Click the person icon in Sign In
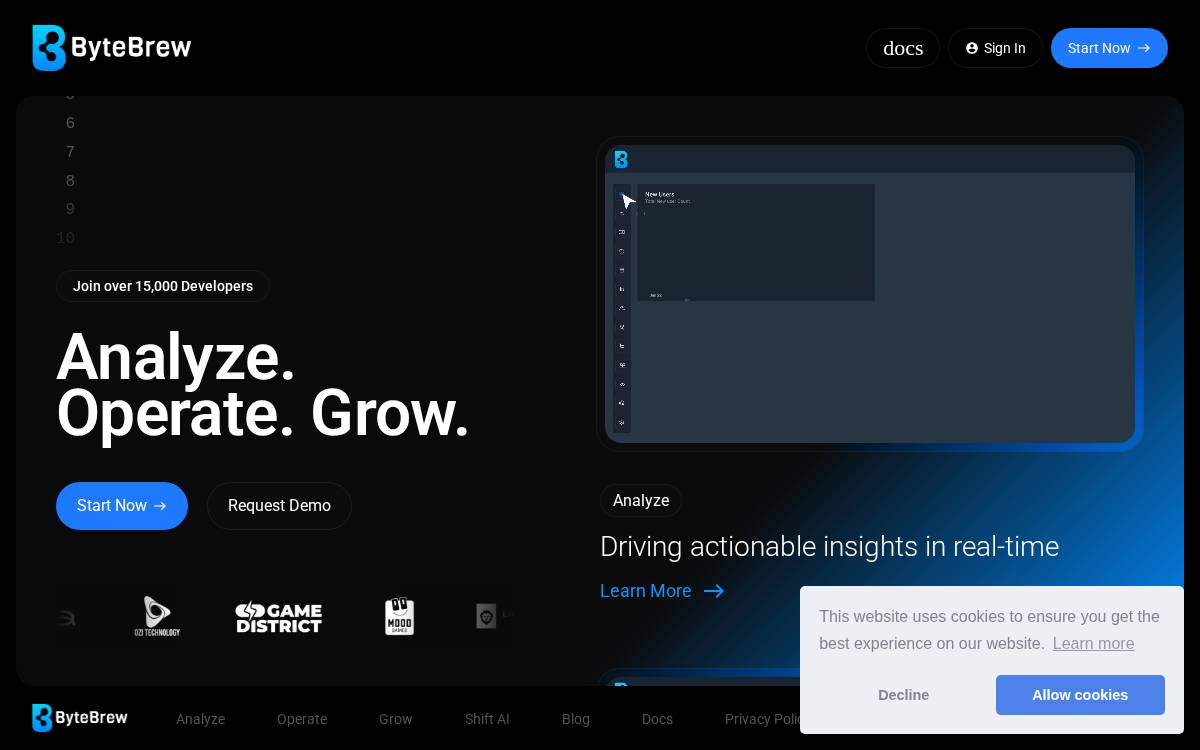Image resolution: width=1200 pixels, height=750 pixels. click(972, 48)
